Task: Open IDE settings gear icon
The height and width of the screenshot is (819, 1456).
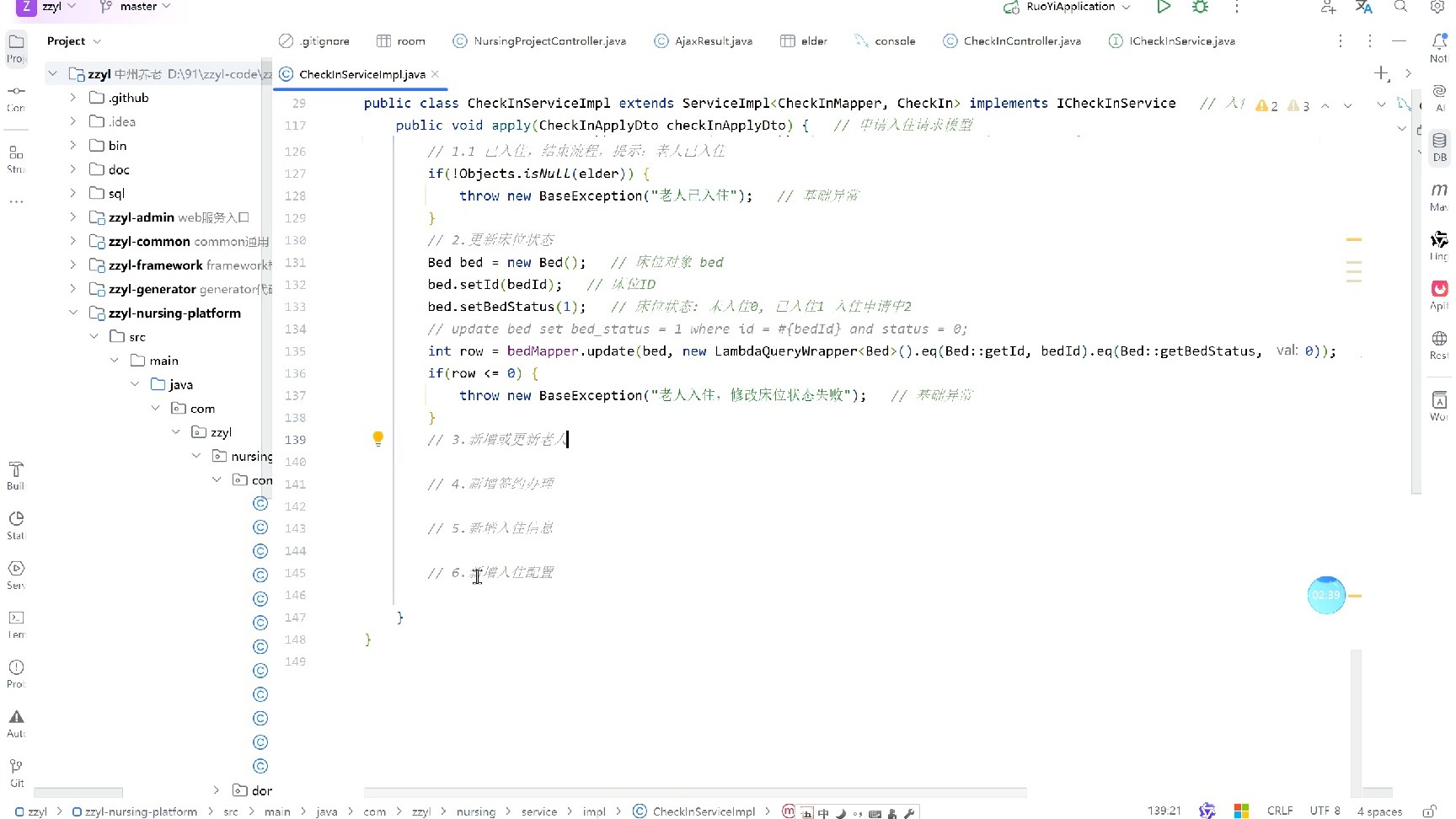Action: tap(1437, 7)
